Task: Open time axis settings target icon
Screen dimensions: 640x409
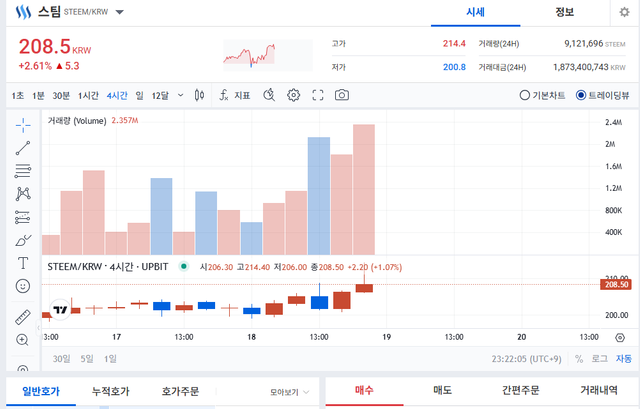Action: pos(620,338)
